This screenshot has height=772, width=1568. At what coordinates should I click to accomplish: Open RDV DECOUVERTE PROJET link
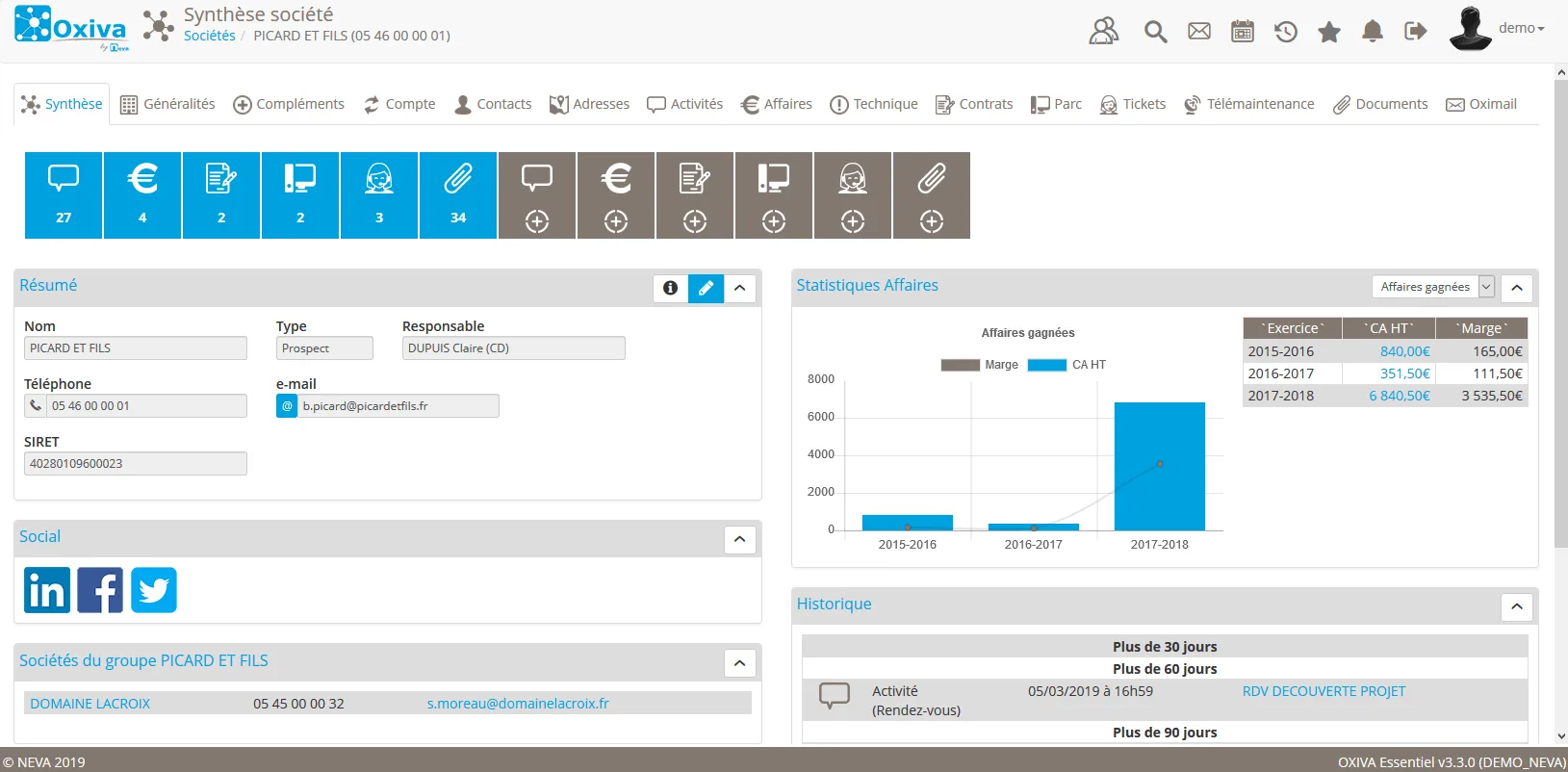point(1324,691)
